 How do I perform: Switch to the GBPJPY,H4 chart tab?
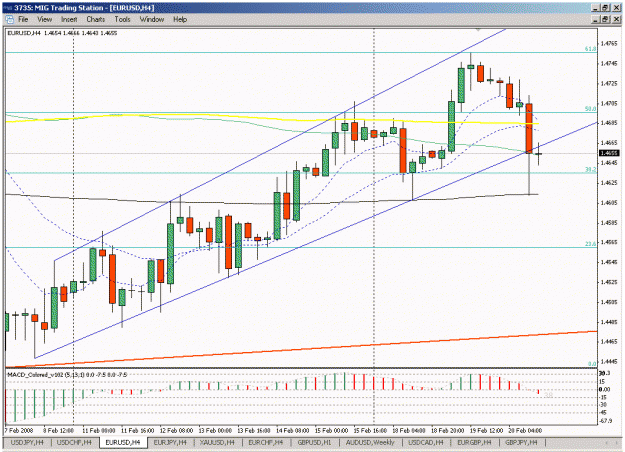click(x=521, y=442)
